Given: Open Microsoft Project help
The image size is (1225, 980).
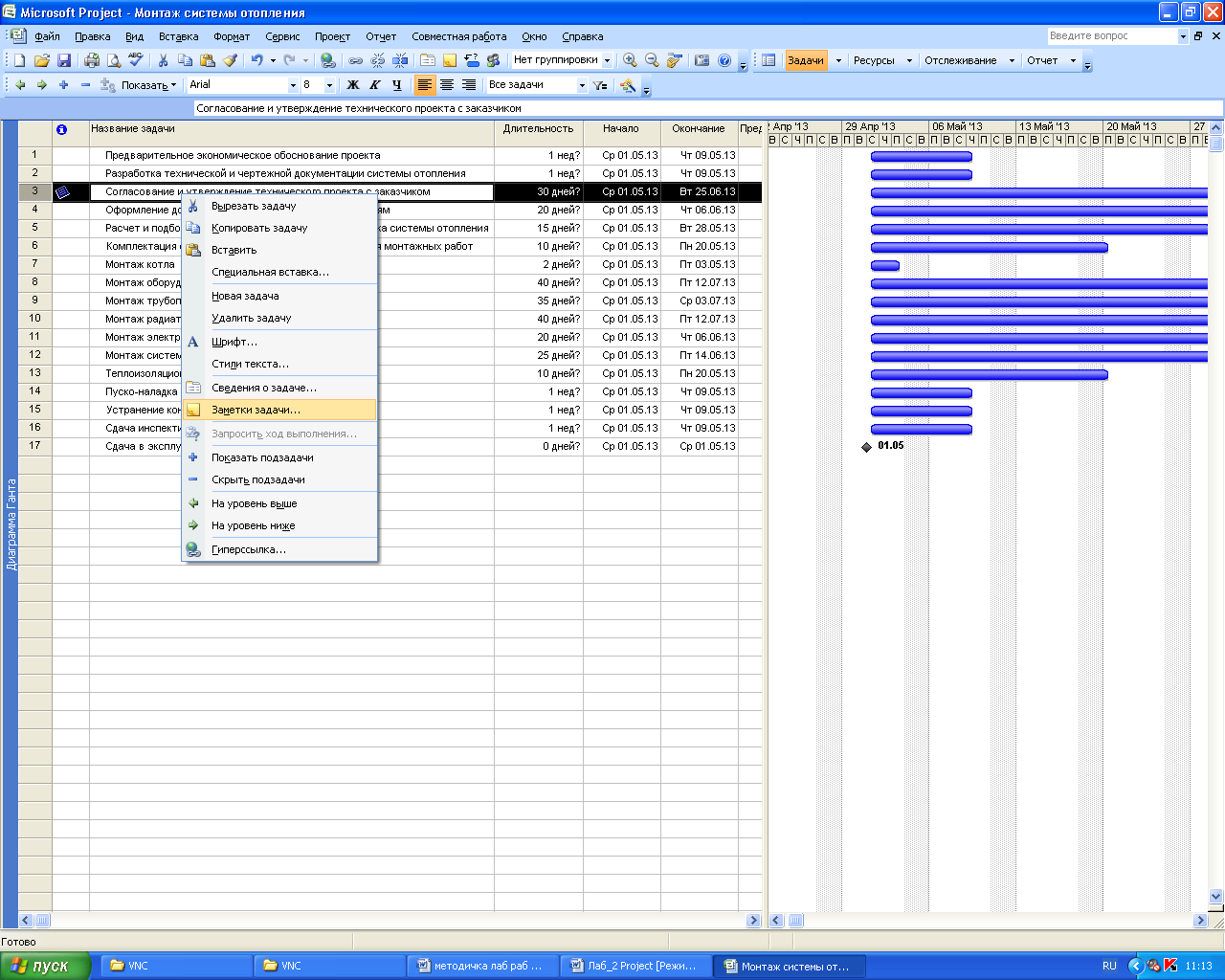Looking at the screenshot, I should coord(724,60).
